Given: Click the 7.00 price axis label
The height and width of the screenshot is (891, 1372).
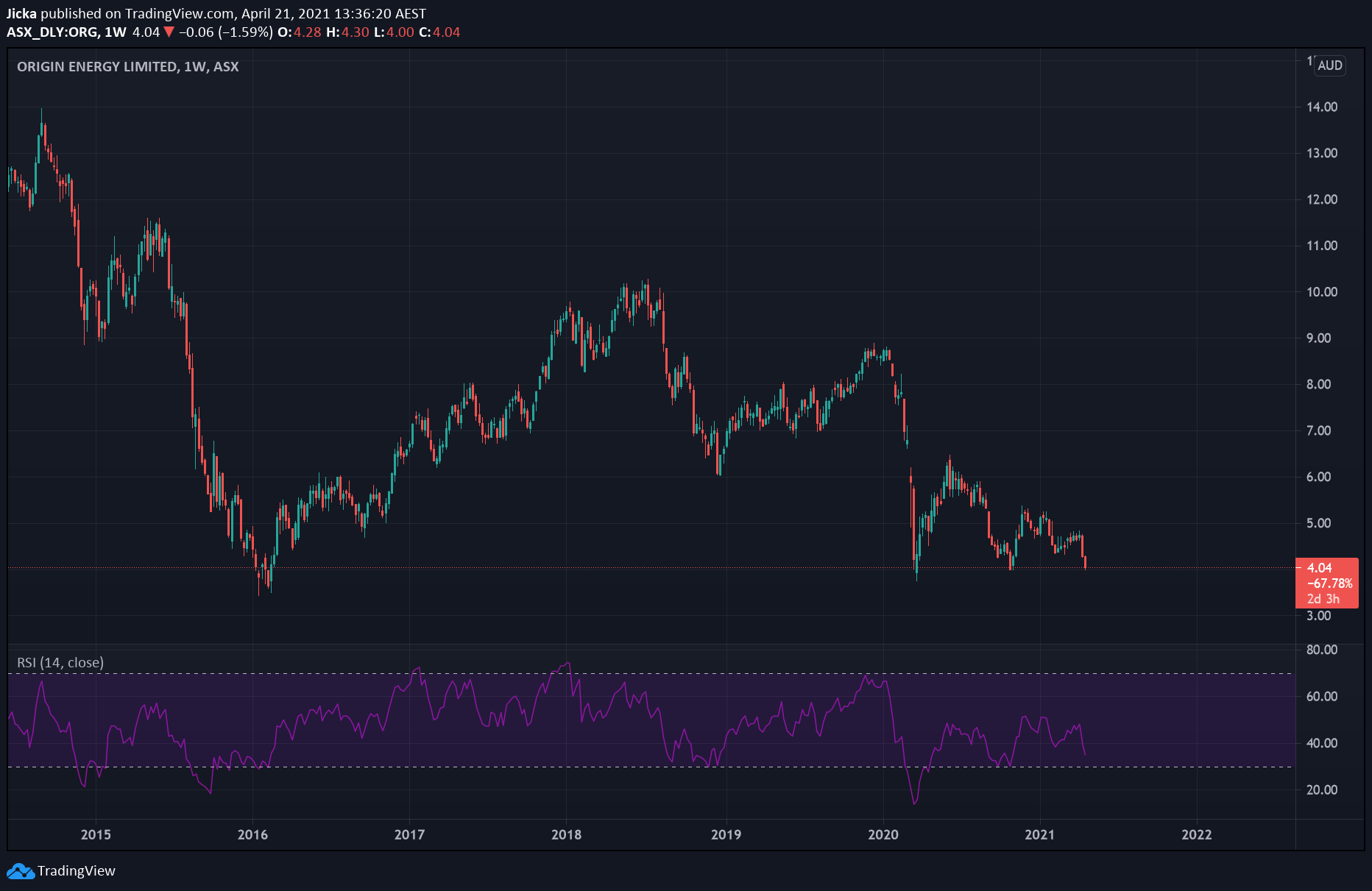Looking at the screenshot, I should click(x=1318, y=431).
